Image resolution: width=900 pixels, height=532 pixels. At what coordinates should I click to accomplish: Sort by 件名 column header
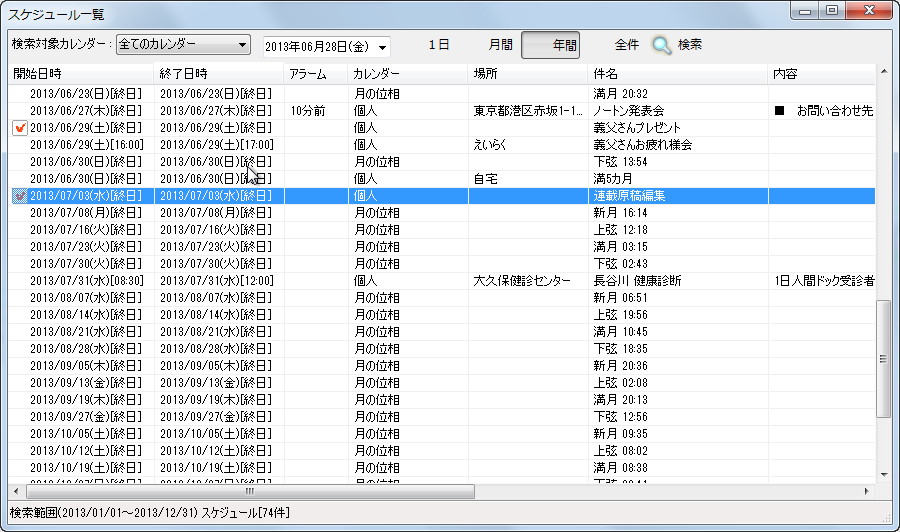[x=678, y=74]
